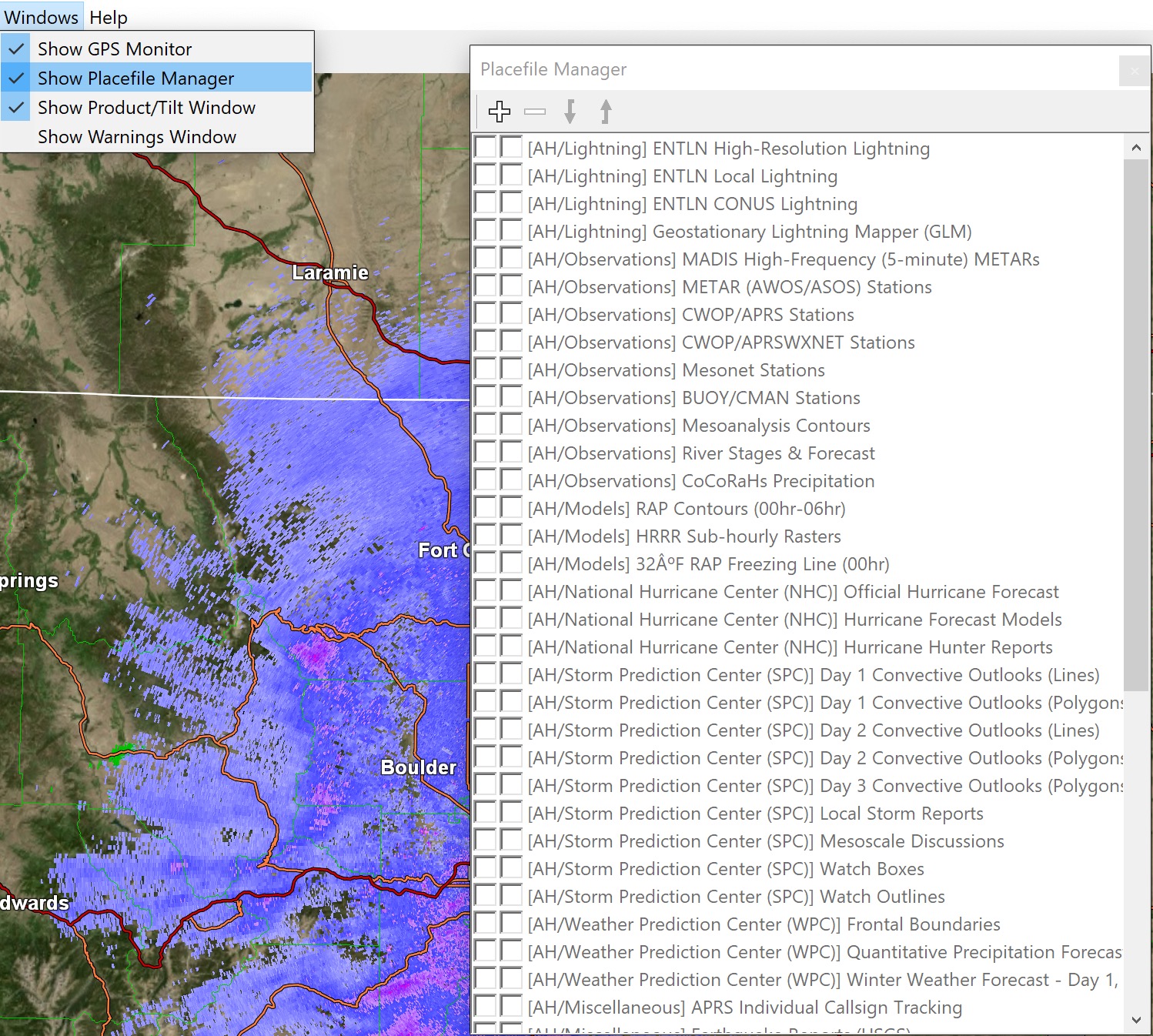Viewport: 1153px width, 1036px height.
Task: Select SPC Day 1 Convective Outlooks (Lines) row
Action: (x=797, y=675)
